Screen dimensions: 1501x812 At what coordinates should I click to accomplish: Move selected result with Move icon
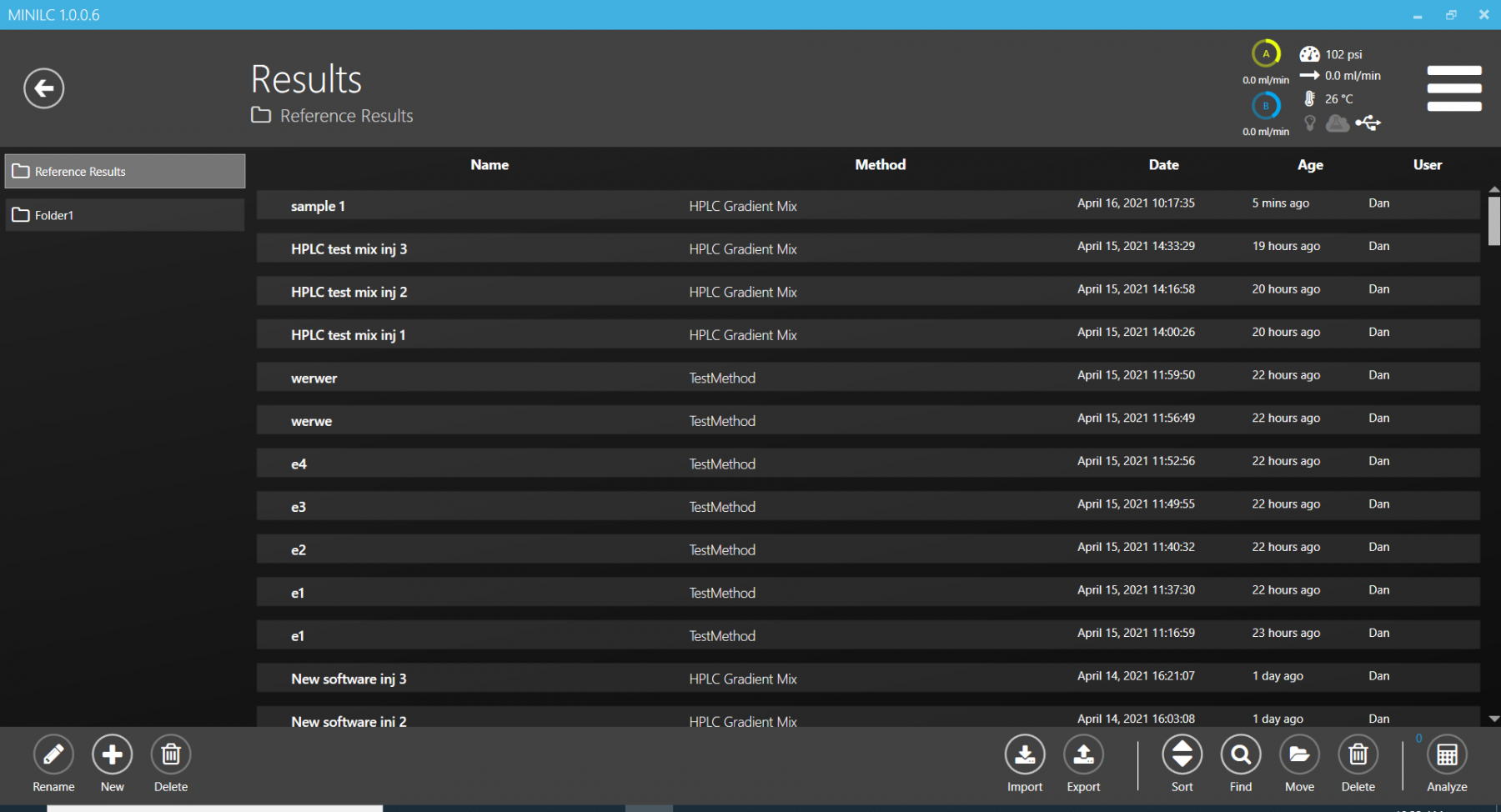pos(1299,755)
